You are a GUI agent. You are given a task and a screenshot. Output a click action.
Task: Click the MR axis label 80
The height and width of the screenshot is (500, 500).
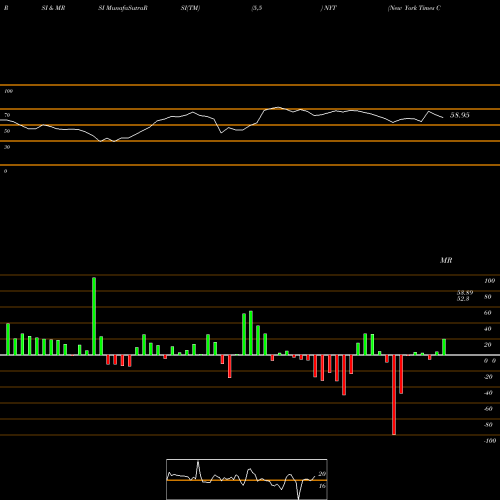[x=488, y=297]
